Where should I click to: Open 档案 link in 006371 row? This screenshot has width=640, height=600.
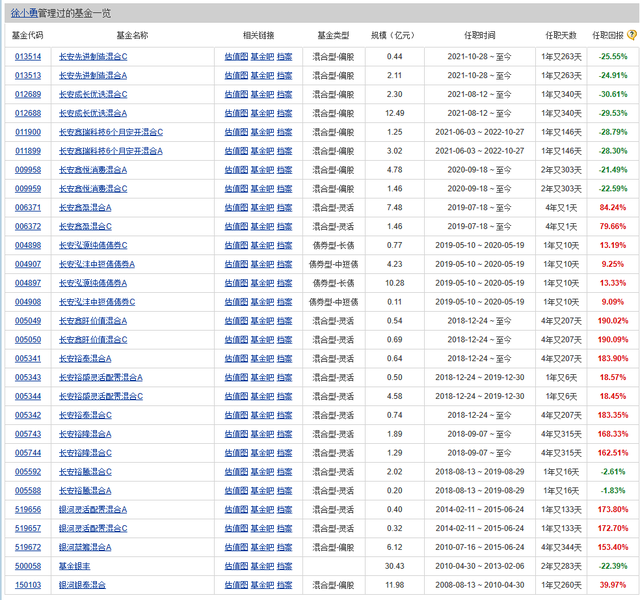pos(284,208)
